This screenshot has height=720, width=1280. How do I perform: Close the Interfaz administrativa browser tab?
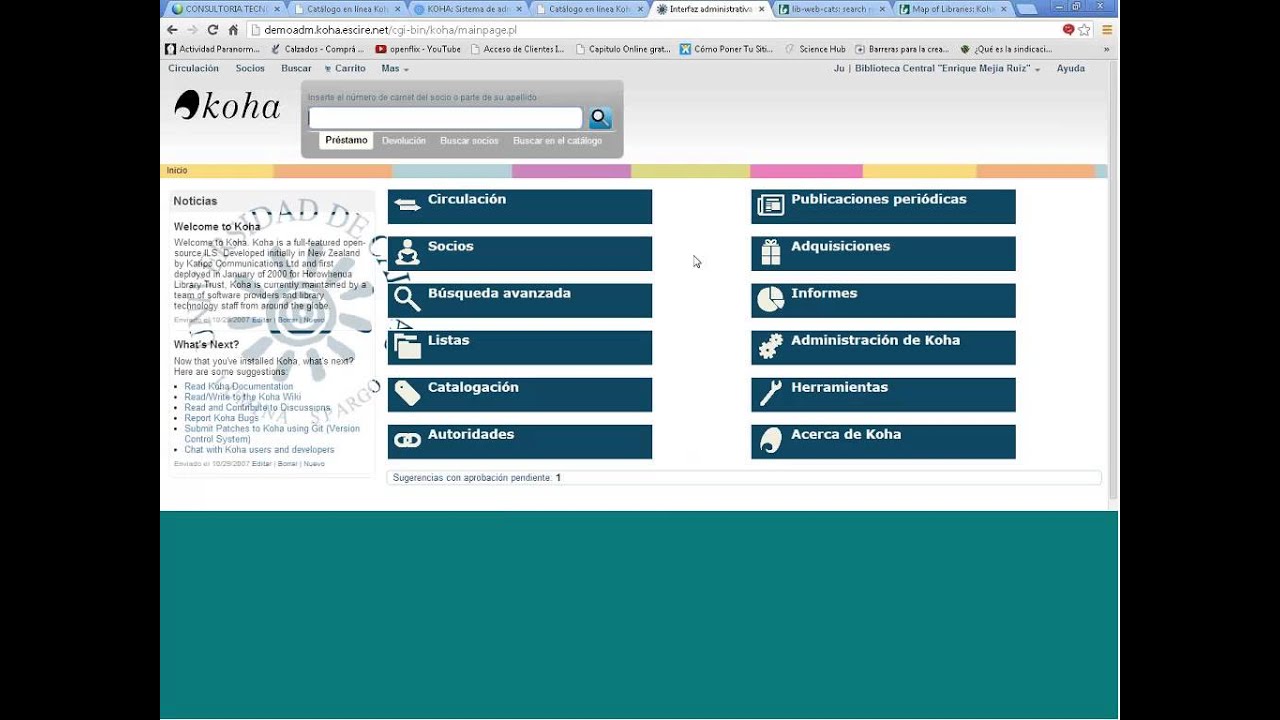pos(761,9)
